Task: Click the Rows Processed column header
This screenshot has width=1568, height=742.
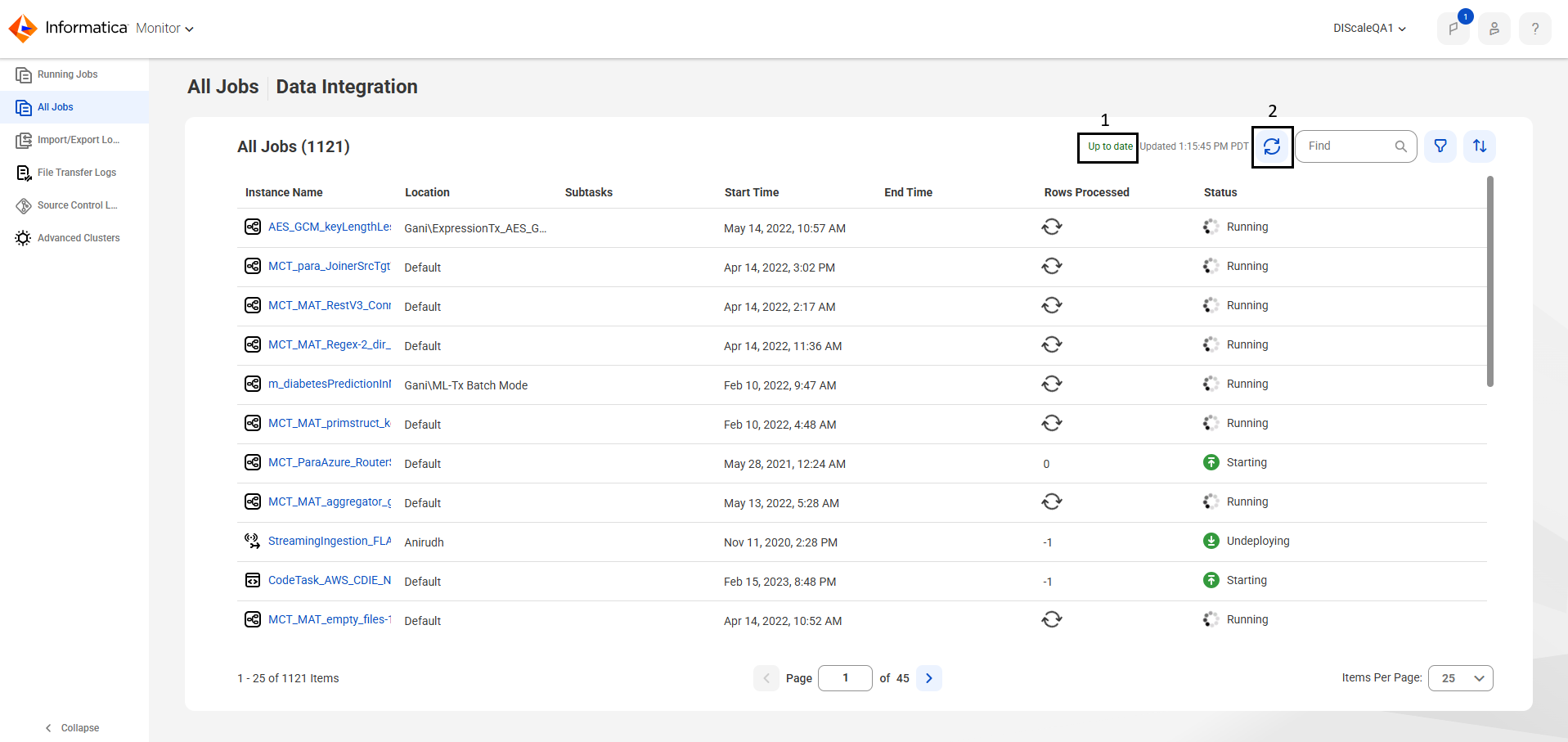Action: tap(1086, 192)
